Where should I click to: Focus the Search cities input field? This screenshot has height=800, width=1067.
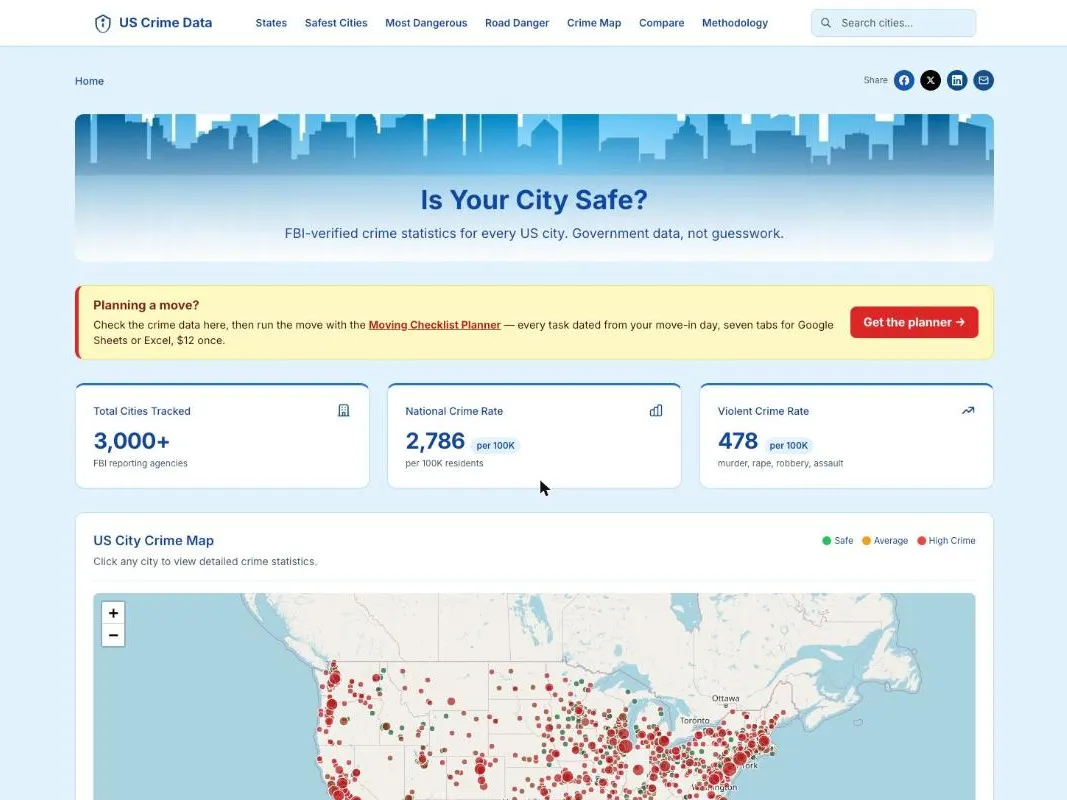point(893,23)
